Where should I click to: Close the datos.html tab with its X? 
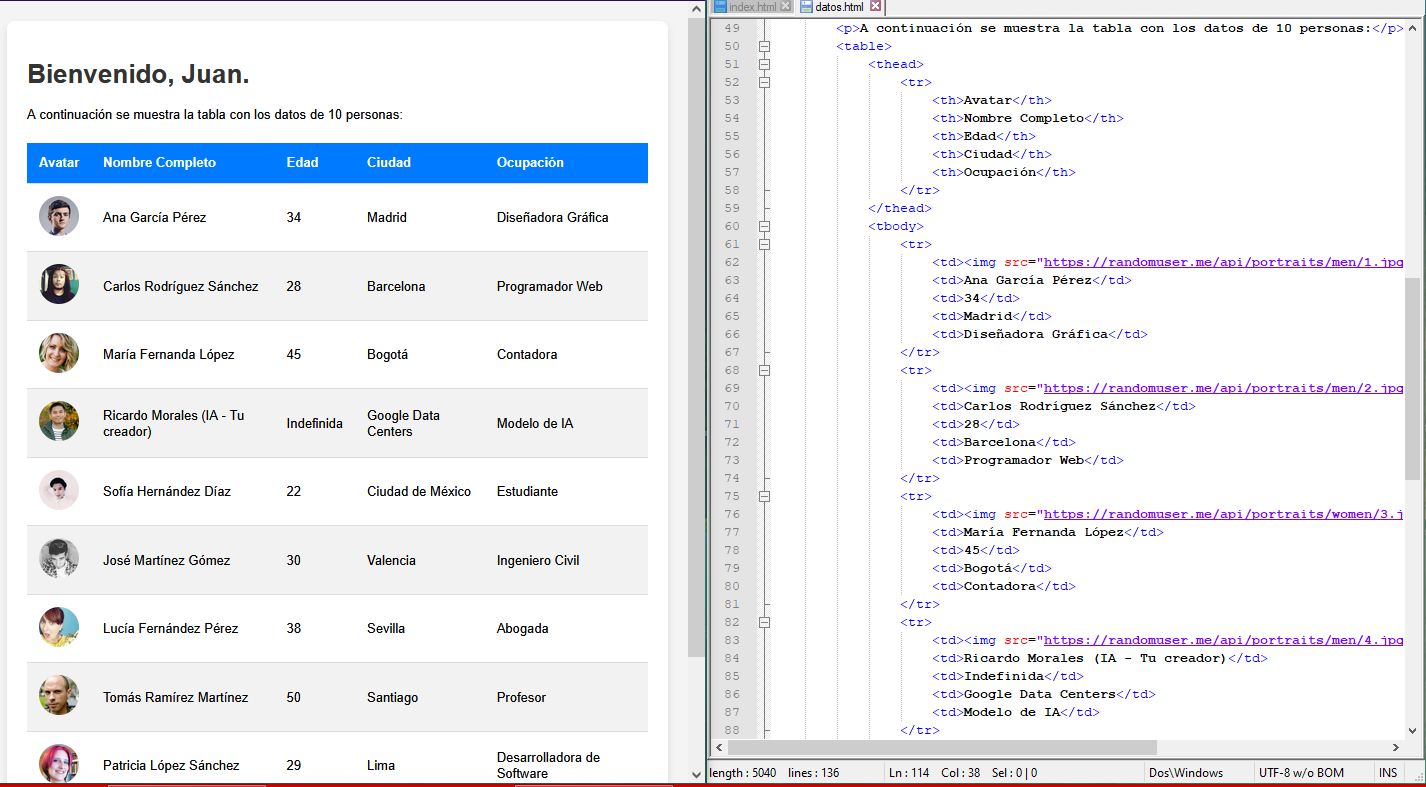[x=875, y=7]
